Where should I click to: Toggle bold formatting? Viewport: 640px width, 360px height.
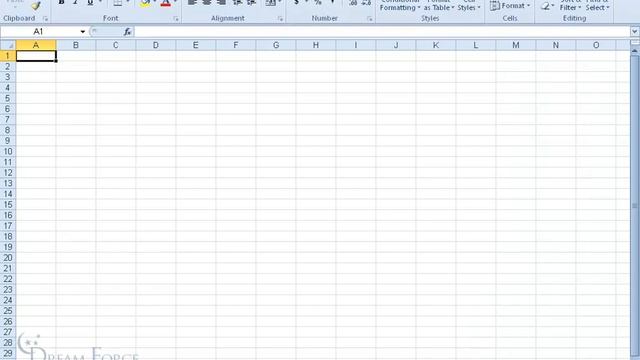coord(61,3)
